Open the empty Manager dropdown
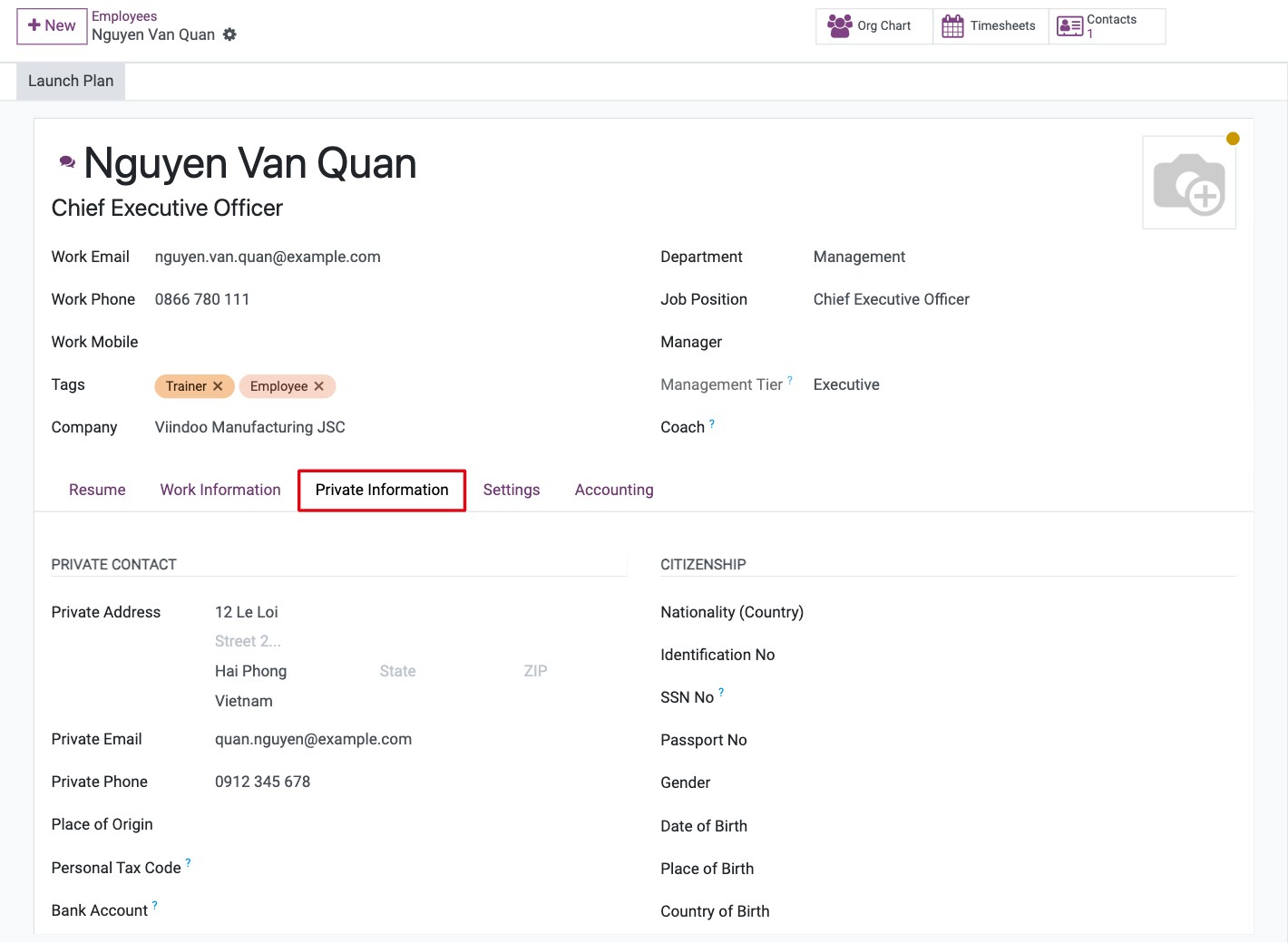1288x943 pixels. coord(1024,343)
